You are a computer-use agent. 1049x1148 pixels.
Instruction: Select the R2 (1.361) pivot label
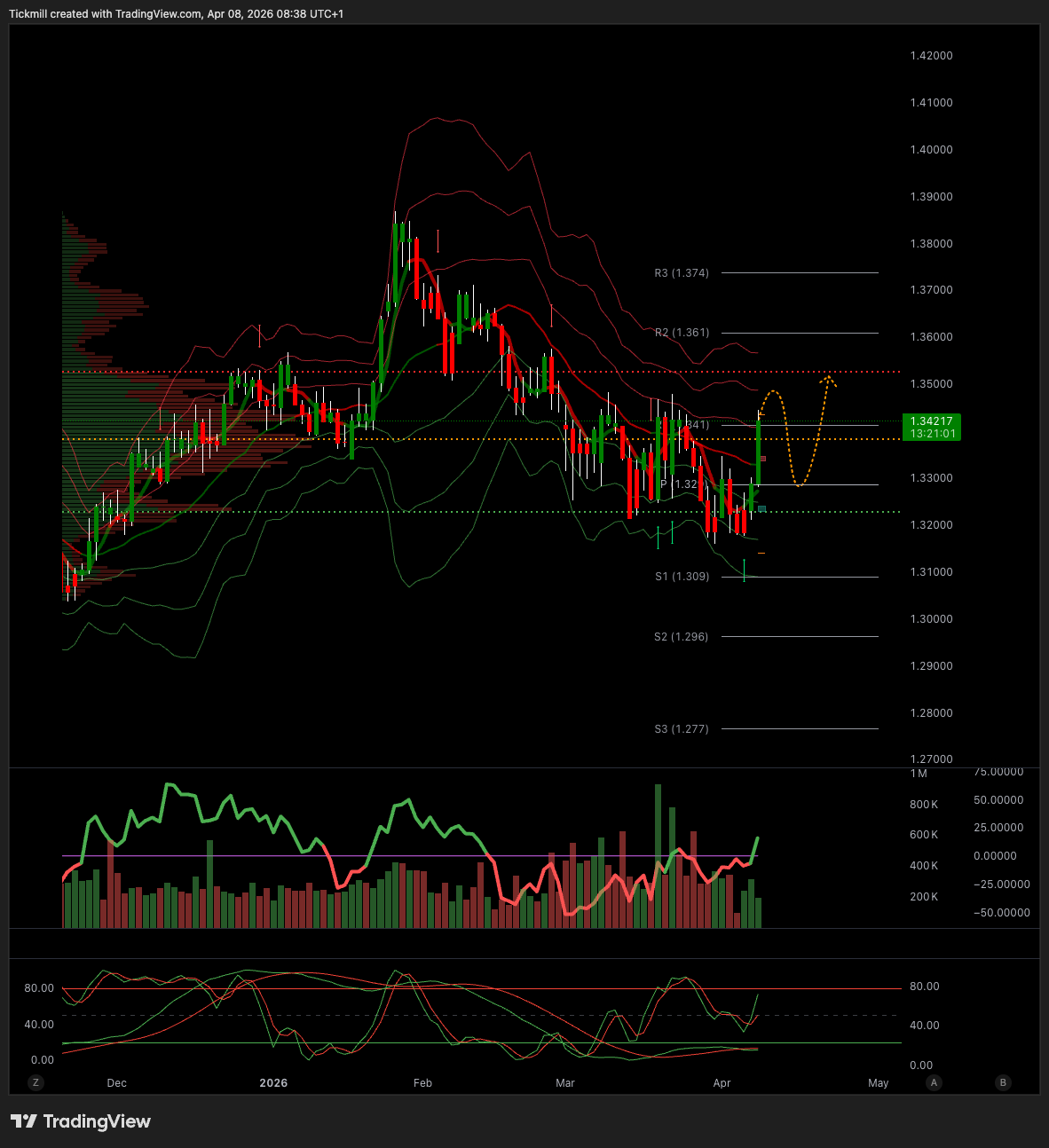pos(682,333)
